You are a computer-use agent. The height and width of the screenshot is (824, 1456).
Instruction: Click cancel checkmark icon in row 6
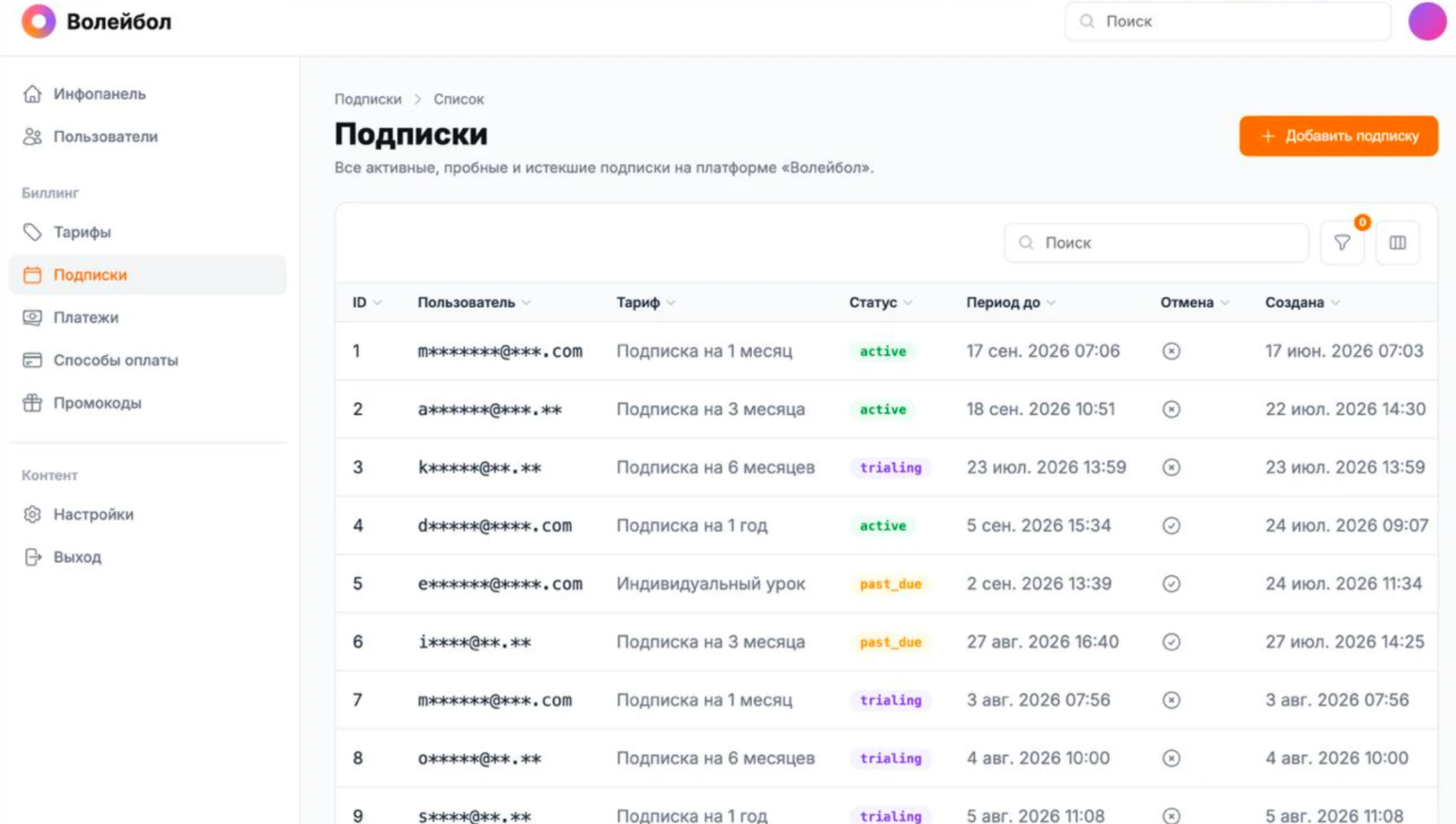coord(1171,642)
